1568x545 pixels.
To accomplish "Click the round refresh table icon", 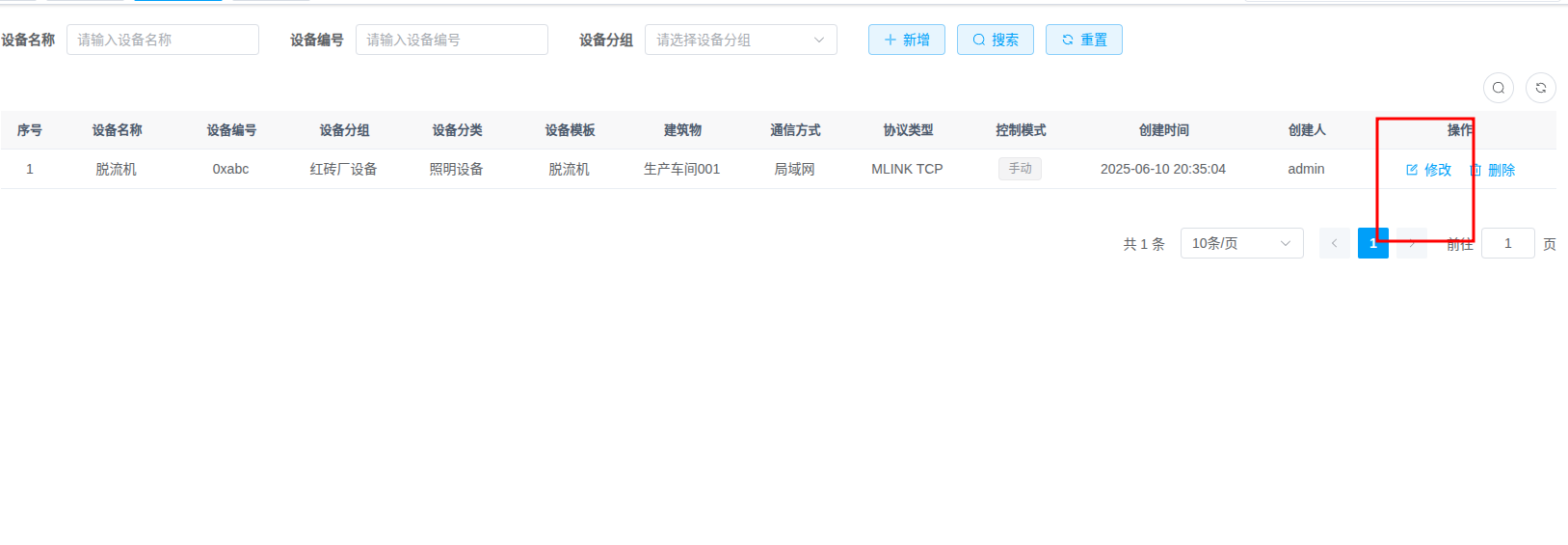I will click(1540, 88).
